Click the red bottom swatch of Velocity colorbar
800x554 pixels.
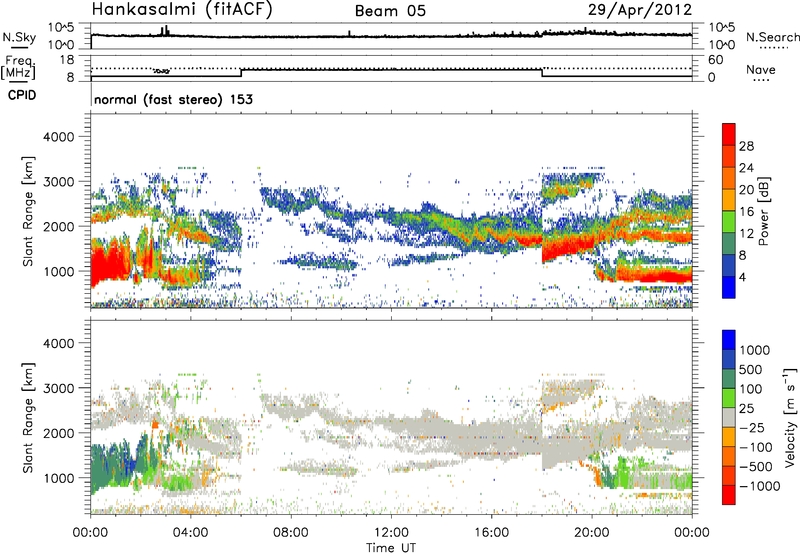[x=729, y=495]
